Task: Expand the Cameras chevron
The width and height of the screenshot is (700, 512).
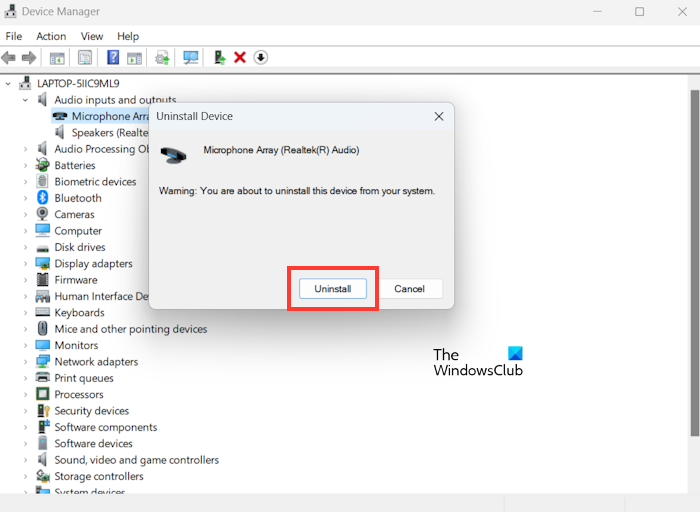Action: [25, 215]
